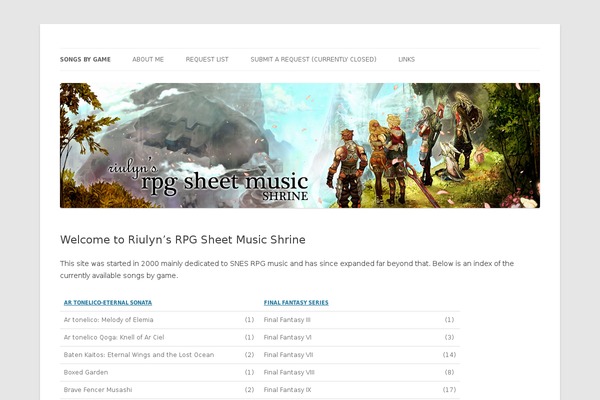The height and width of the screenshot is (400, 600).
Task: Click the (2) count beside Baten Kaitos
Action: [249, 355]
